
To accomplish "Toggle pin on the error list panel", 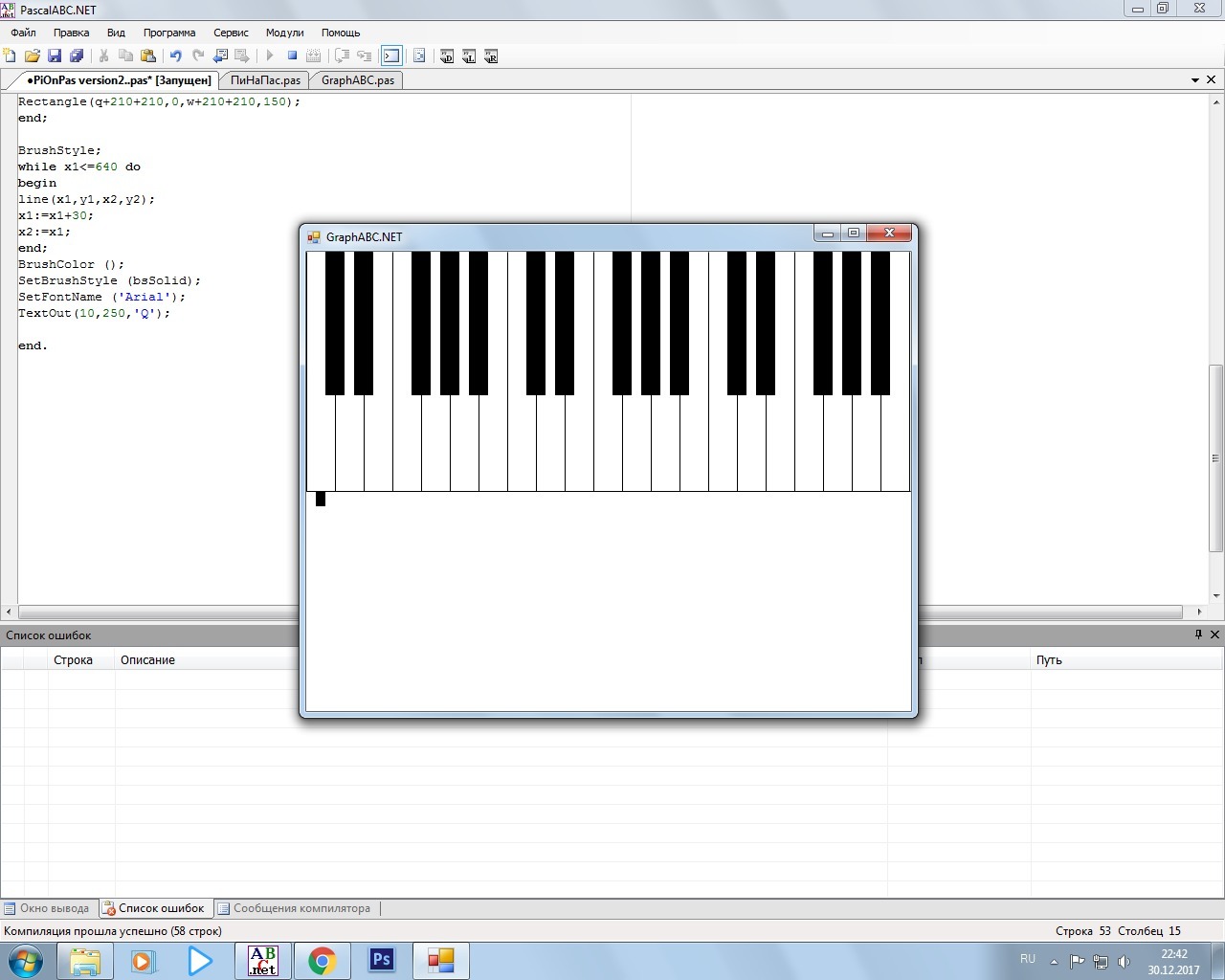I will coord(1198,635).
